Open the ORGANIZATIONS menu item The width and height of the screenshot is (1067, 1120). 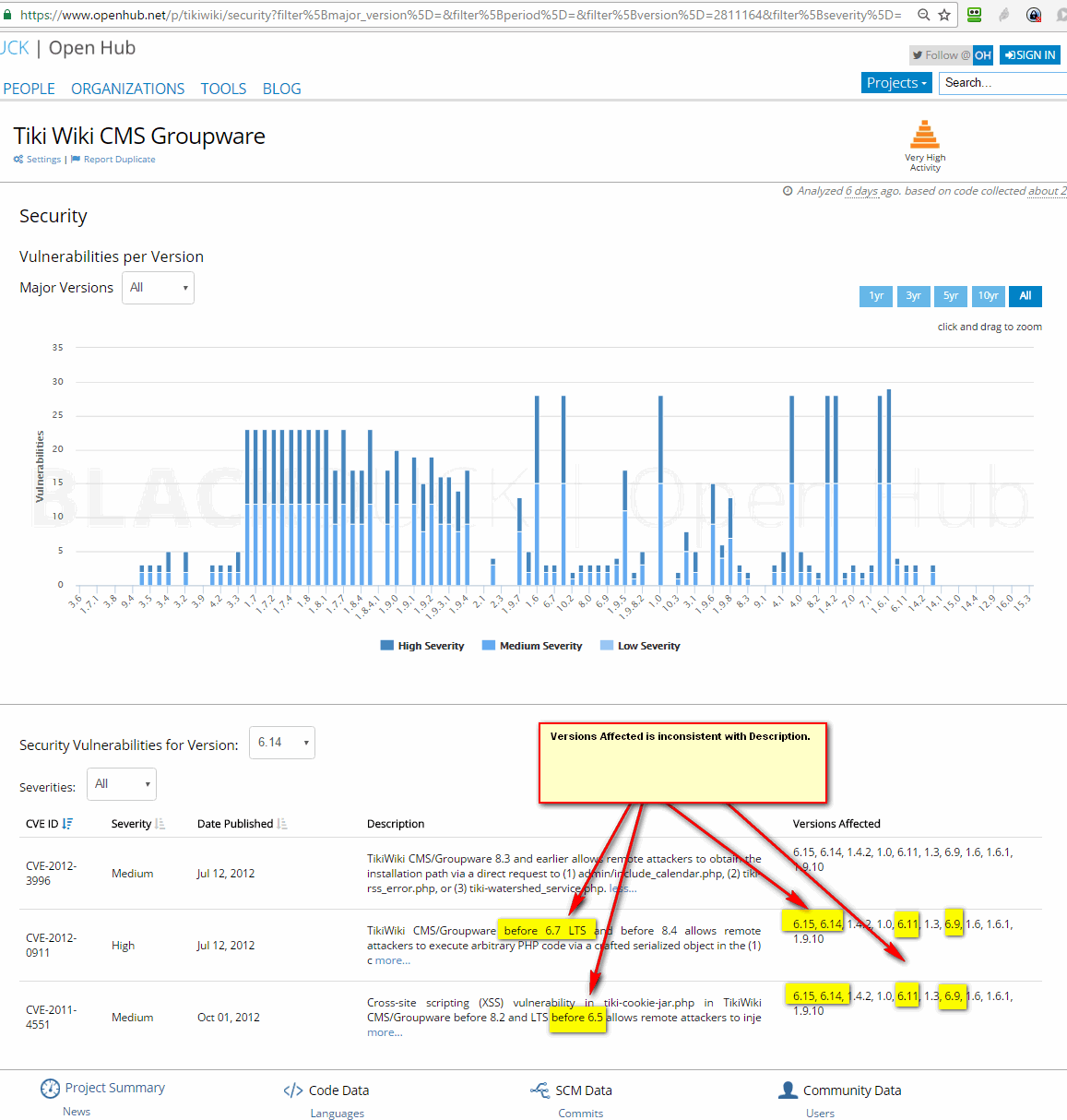(127, 89)
